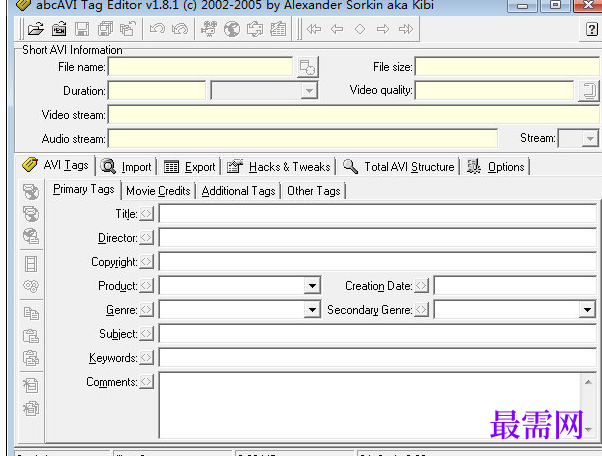Click the bracket button beside Video quality

pyautogui.click(x=589, y=91)
